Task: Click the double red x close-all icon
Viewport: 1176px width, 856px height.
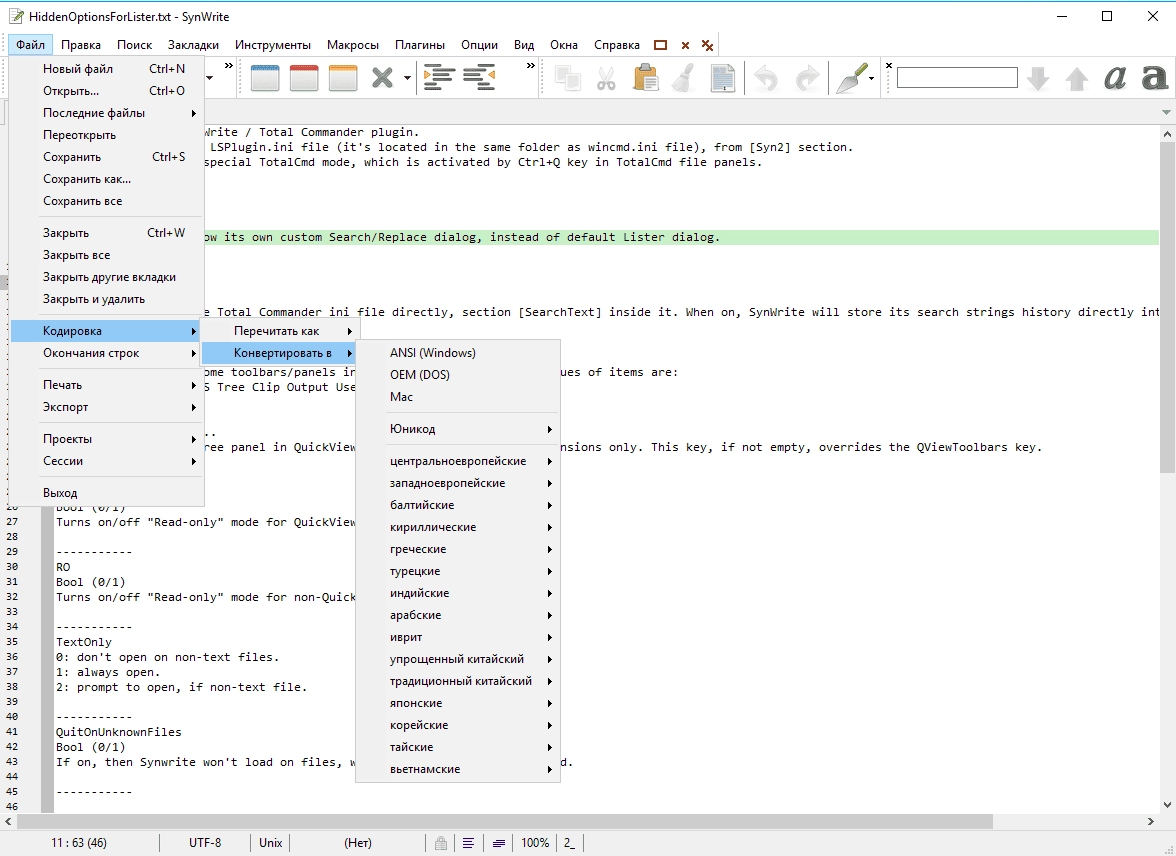Action: click(x=707, y=45)
